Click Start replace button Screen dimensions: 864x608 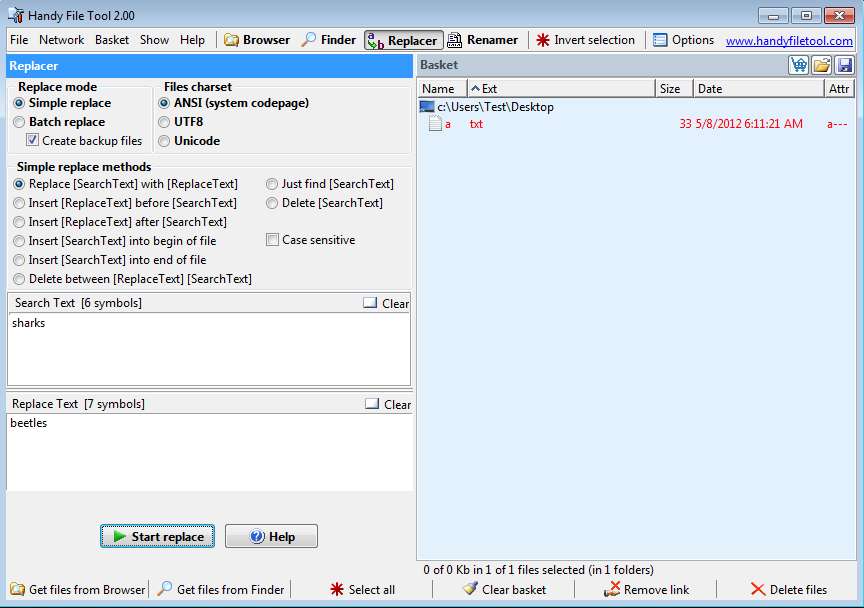(x=158, y=536)
